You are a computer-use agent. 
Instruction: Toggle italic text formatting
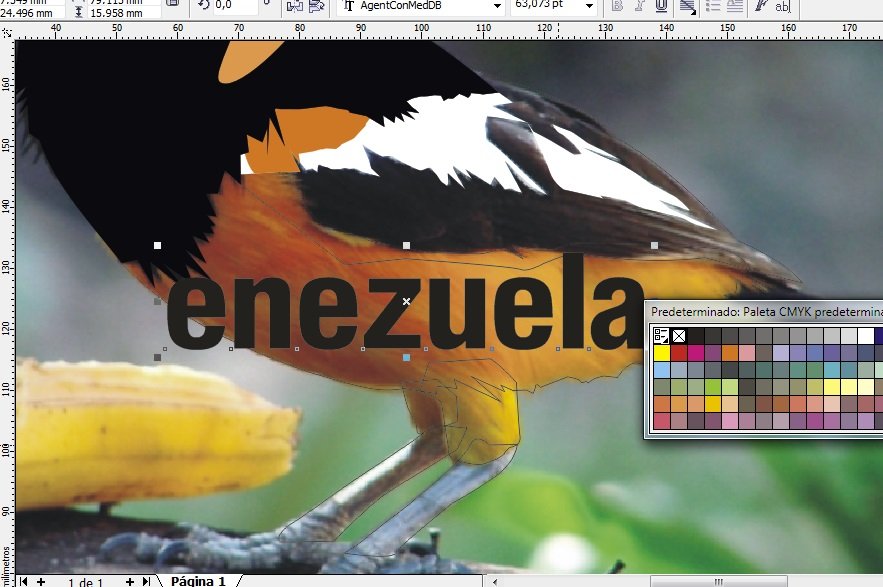640,6
